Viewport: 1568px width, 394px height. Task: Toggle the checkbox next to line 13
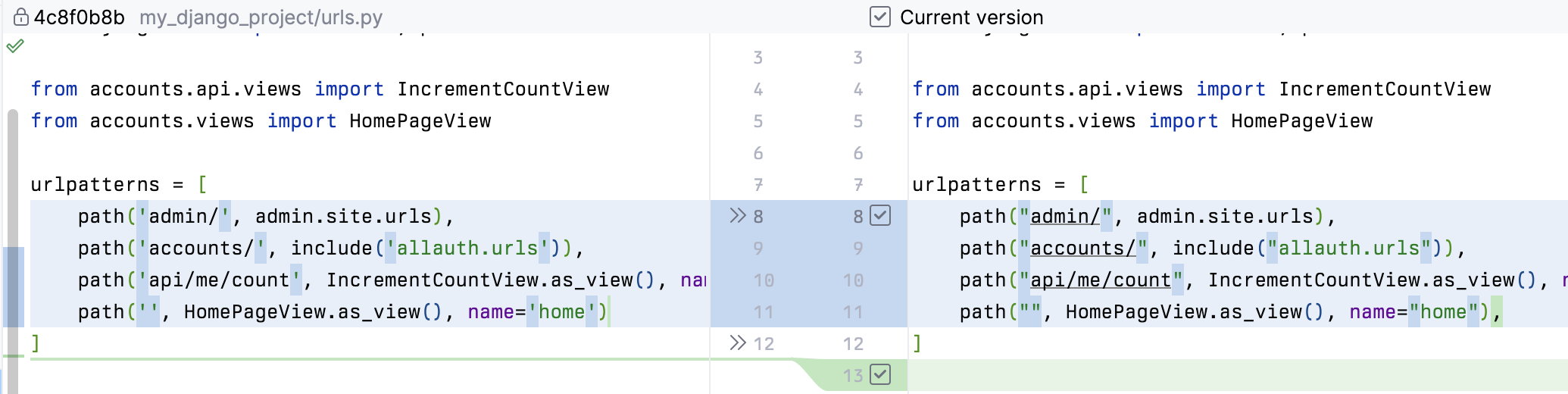point(880,374)
